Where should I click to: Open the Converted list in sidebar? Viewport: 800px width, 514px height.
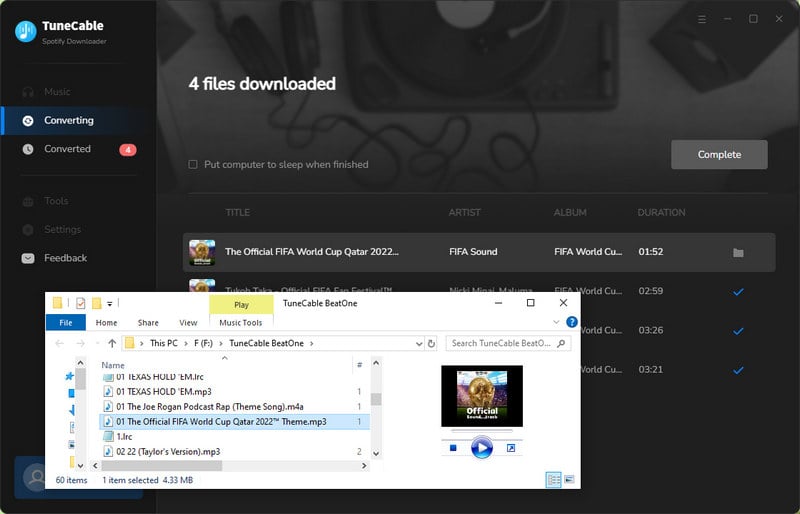point(67,149)
